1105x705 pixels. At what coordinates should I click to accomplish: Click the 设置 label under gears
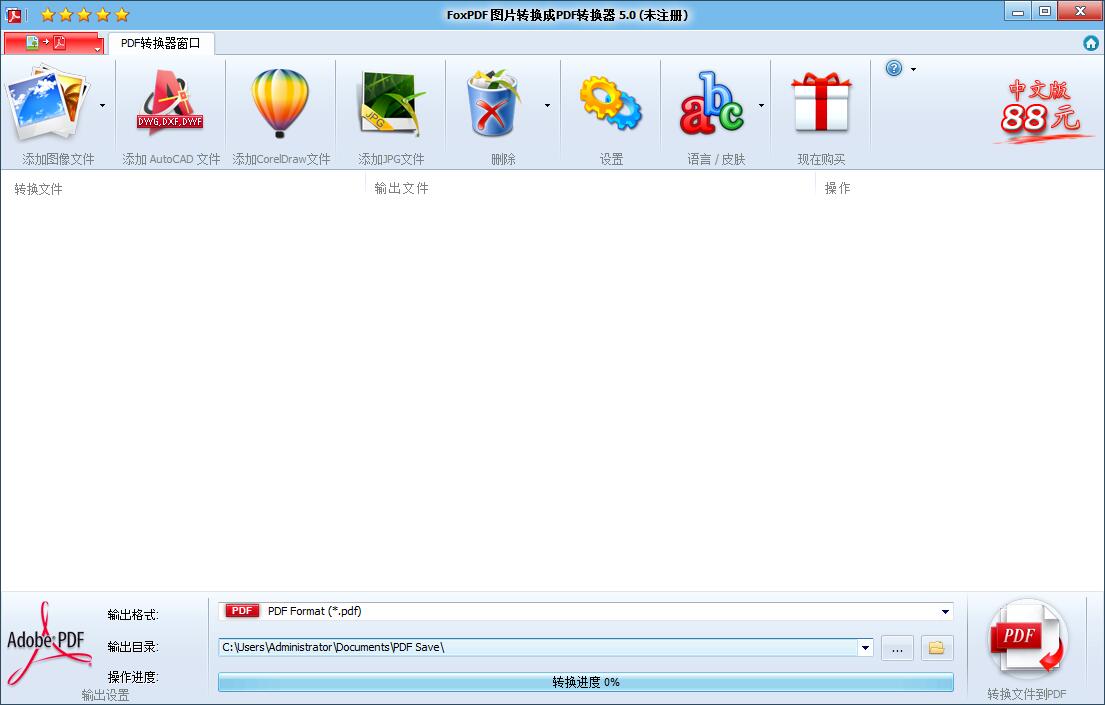pyautogui.click(x=611, y=159)
